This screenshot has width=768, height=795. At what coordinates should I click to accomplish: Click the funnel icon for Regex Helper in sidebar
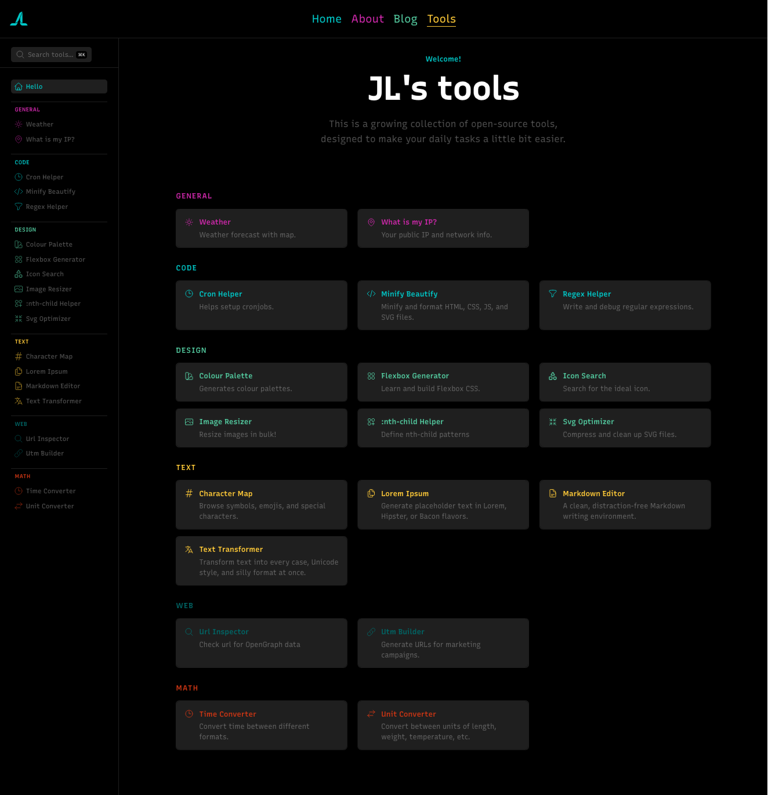18,206
